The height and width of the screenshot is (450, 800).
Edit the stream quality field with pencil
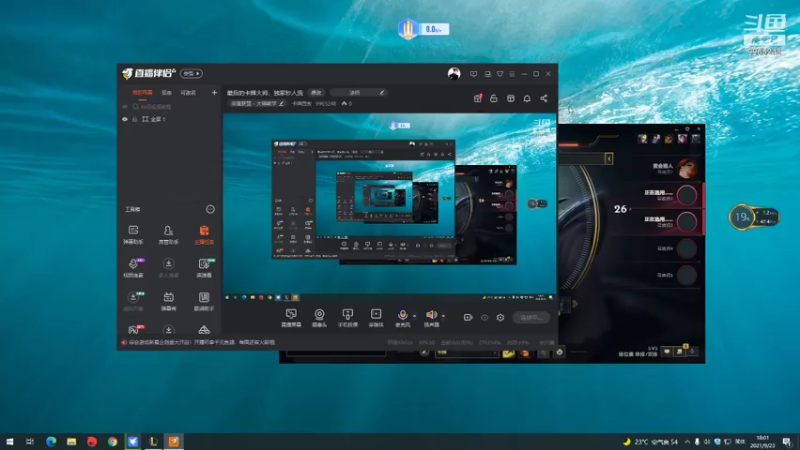(x=358, y=92)
